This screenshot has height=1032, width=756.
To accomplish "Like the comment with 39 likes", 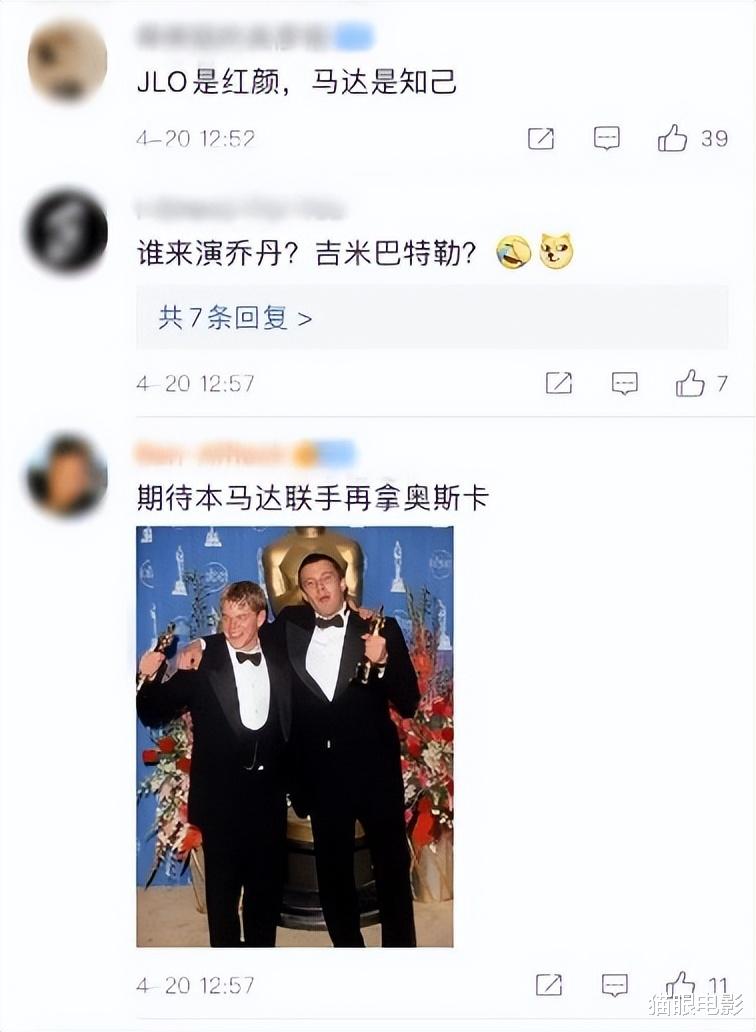I will click(672, 138).
